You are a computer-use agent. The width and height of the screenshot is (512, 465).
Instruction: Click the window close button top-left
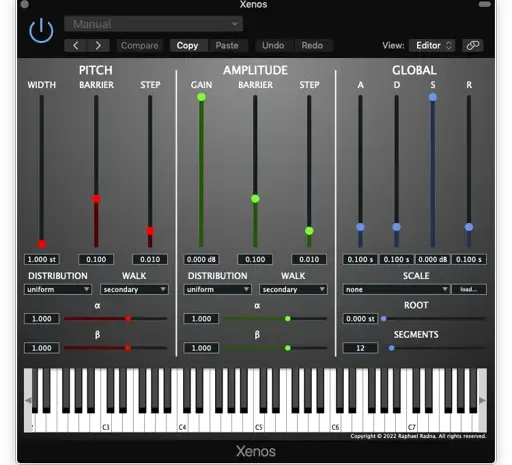pyautogui.click(x=25, y=4)
